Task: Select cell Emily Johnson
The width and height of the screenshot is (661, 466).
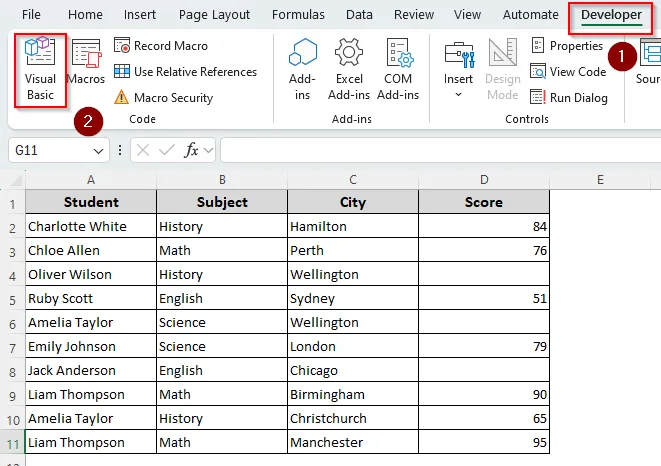Action: pos(91,346)
